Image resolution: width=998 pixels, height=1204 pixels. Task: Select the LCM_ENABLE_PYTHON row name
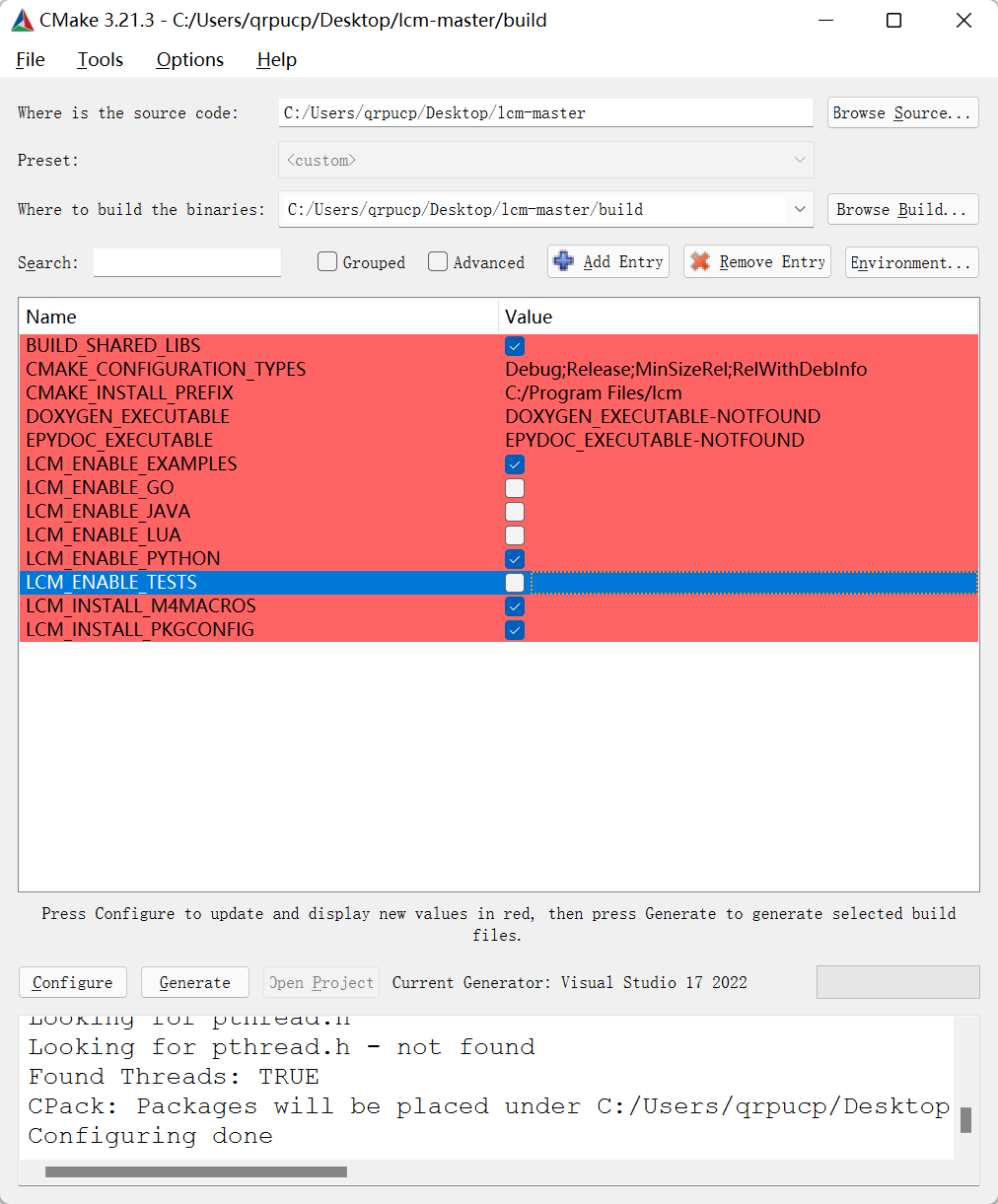coord(123,558)
